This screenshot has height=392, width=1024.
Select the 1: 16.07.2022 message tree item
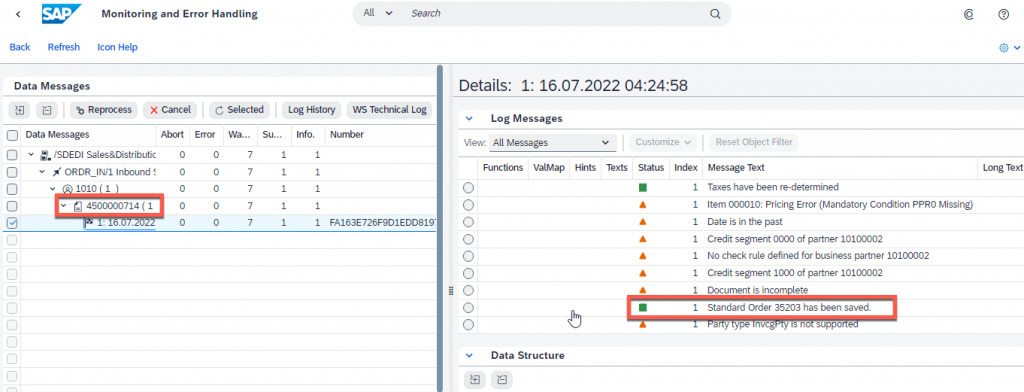(125, 223)
